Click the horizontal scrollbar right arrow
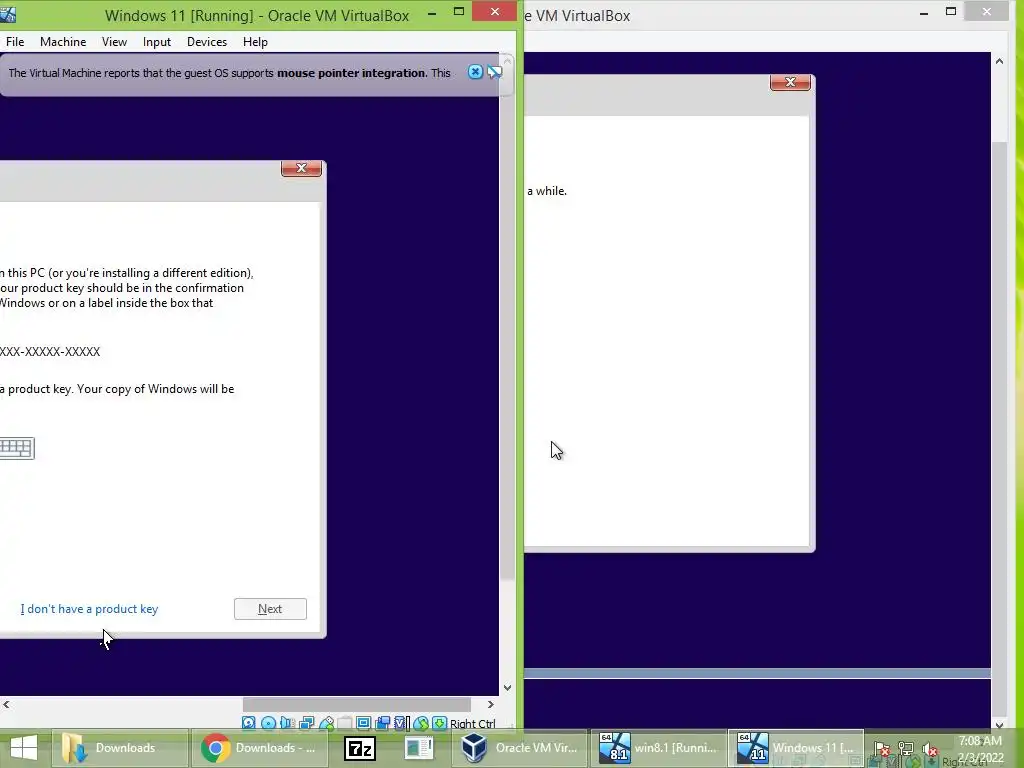This screenshot has height=768, width=1024. click(x=491, y=705)
